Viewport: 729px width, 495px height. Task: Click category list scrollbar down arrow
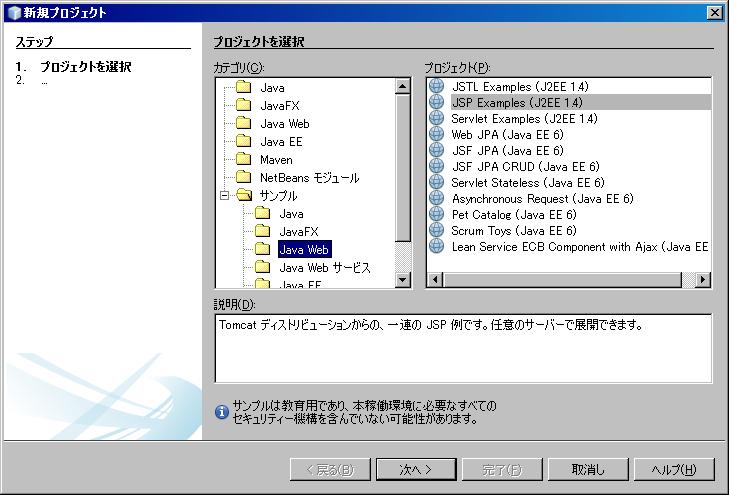pos(402,279)
